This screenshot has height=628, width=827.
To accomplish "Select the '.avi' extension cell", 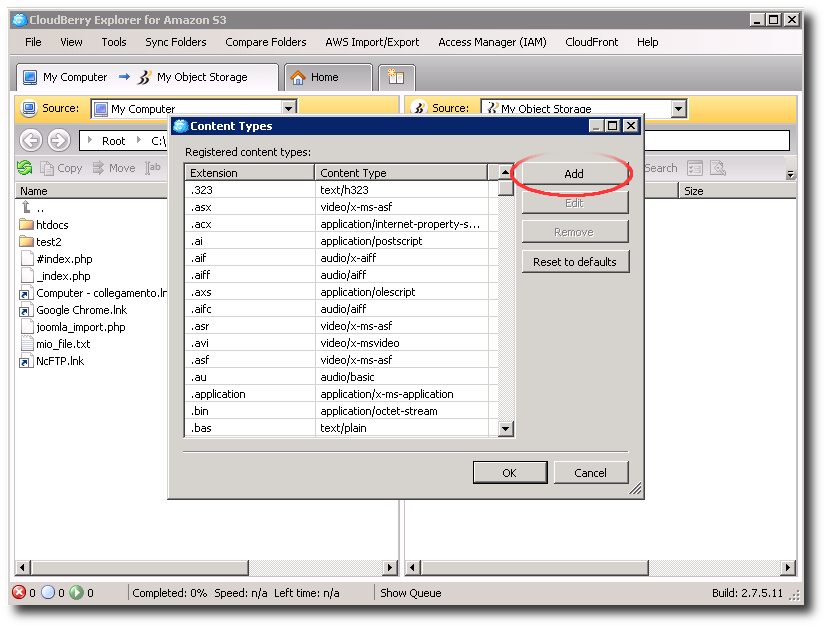I will (249, 343).
